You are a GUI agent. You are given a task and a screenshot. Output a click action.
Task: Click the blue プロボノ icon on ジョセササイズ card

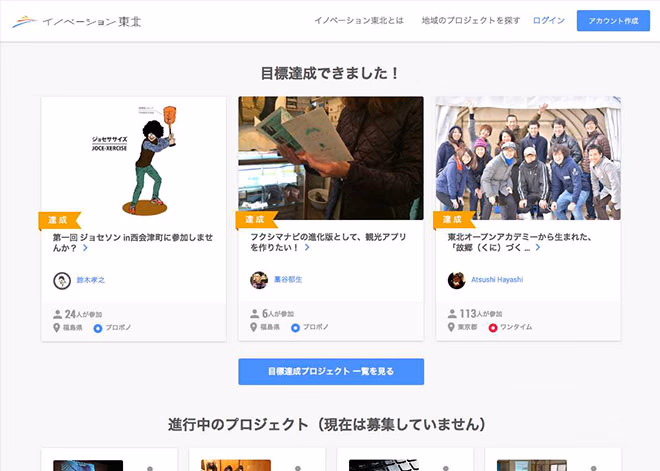tap(98, 327)
